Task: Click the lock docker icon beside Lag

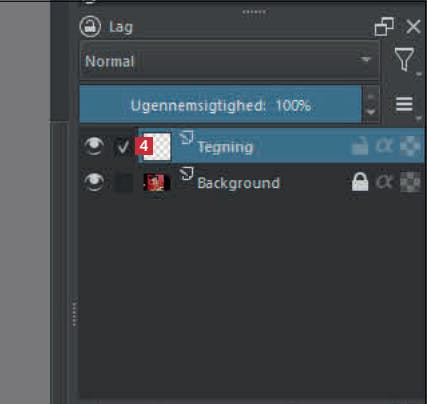Action: point(90,26)
